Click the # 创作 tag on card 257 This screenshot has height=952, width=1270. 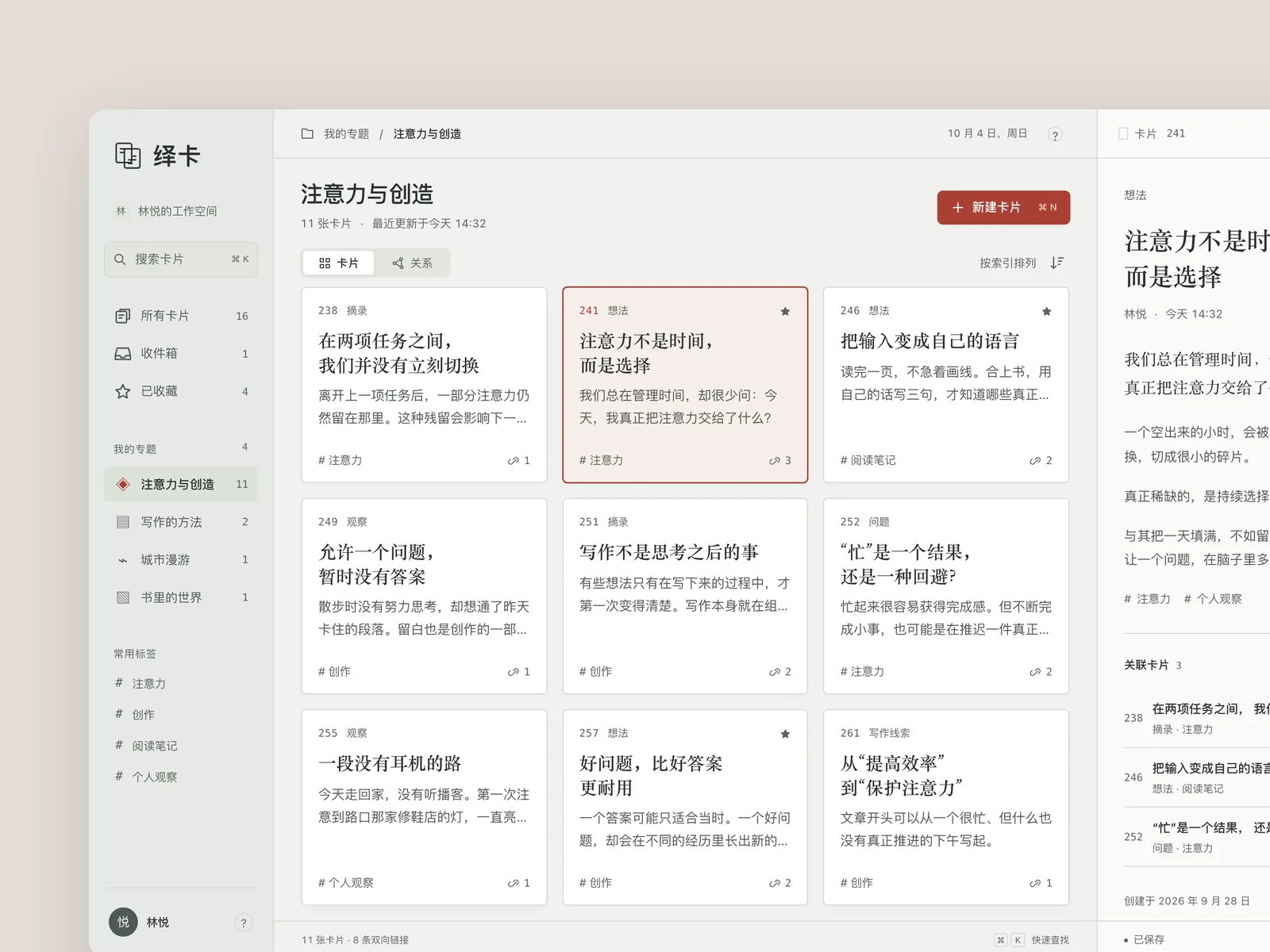[x=595, y=883]
